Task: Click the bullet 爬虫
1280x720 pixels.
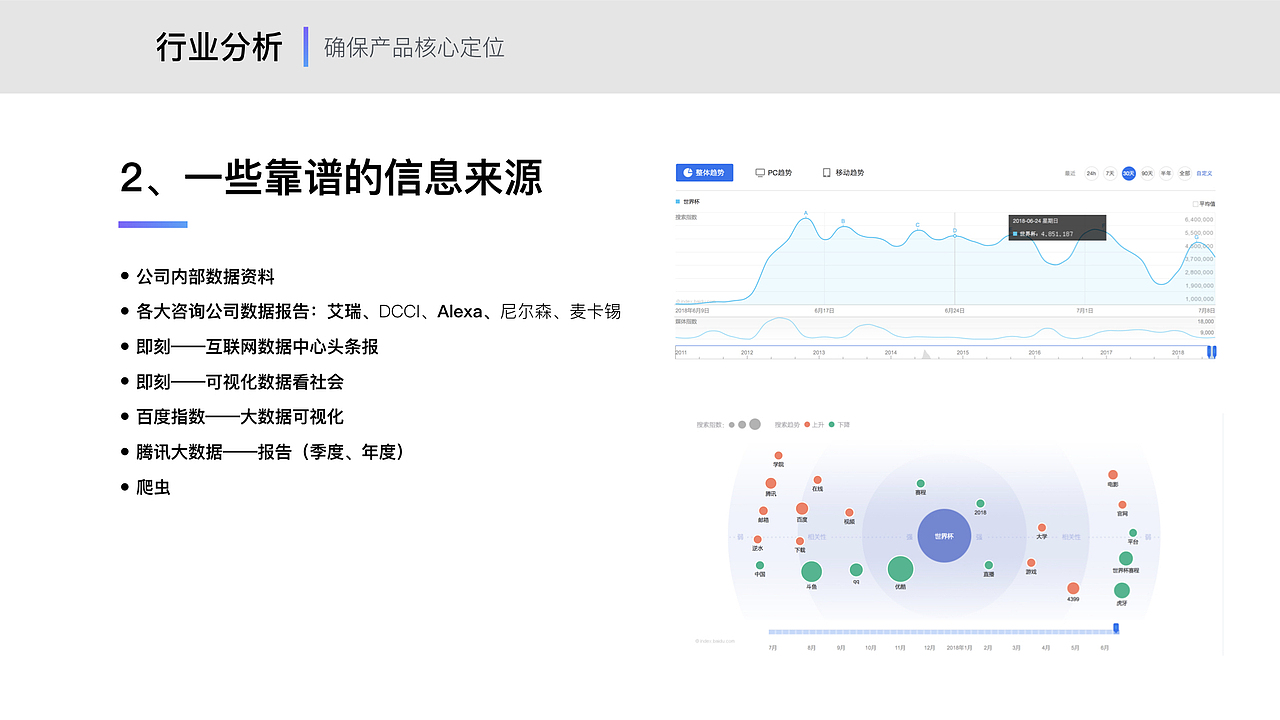Action: tap(153, 487)
